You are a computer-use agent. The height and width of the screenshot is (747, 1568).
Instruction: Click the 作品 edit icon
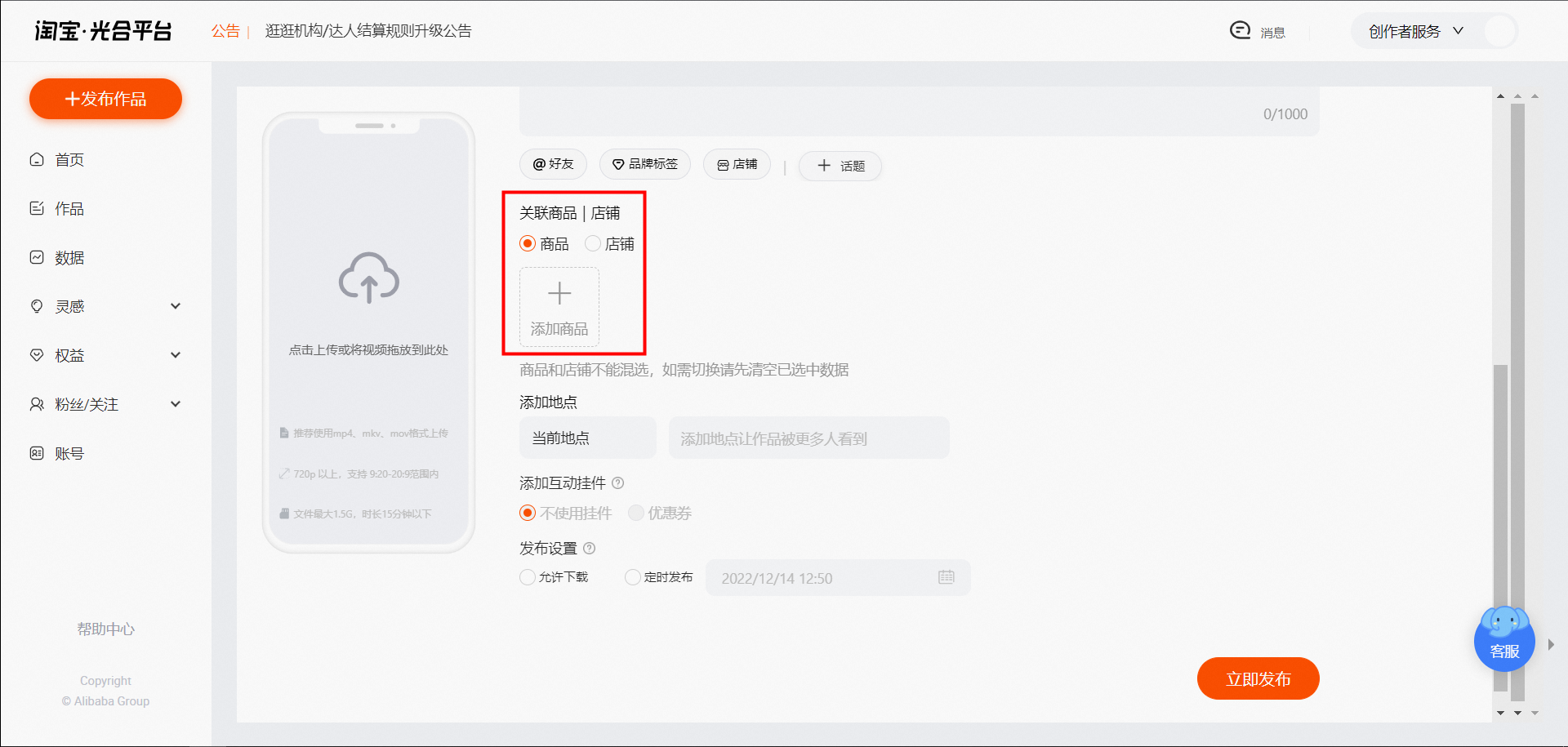tap(37, 208)
